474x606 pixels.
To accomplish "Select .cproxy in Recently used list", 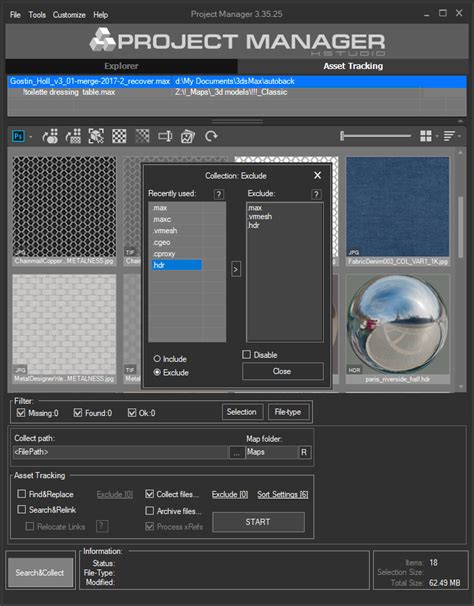I will point(164,254).
